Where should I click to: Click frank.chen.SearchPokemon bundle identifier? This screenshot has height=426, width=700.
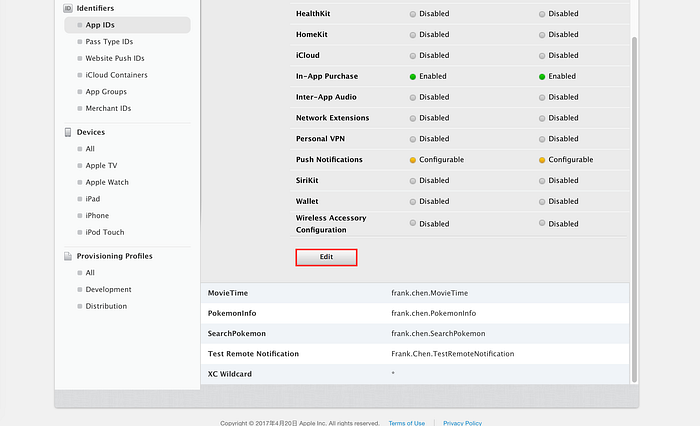(x=438, y=334)
